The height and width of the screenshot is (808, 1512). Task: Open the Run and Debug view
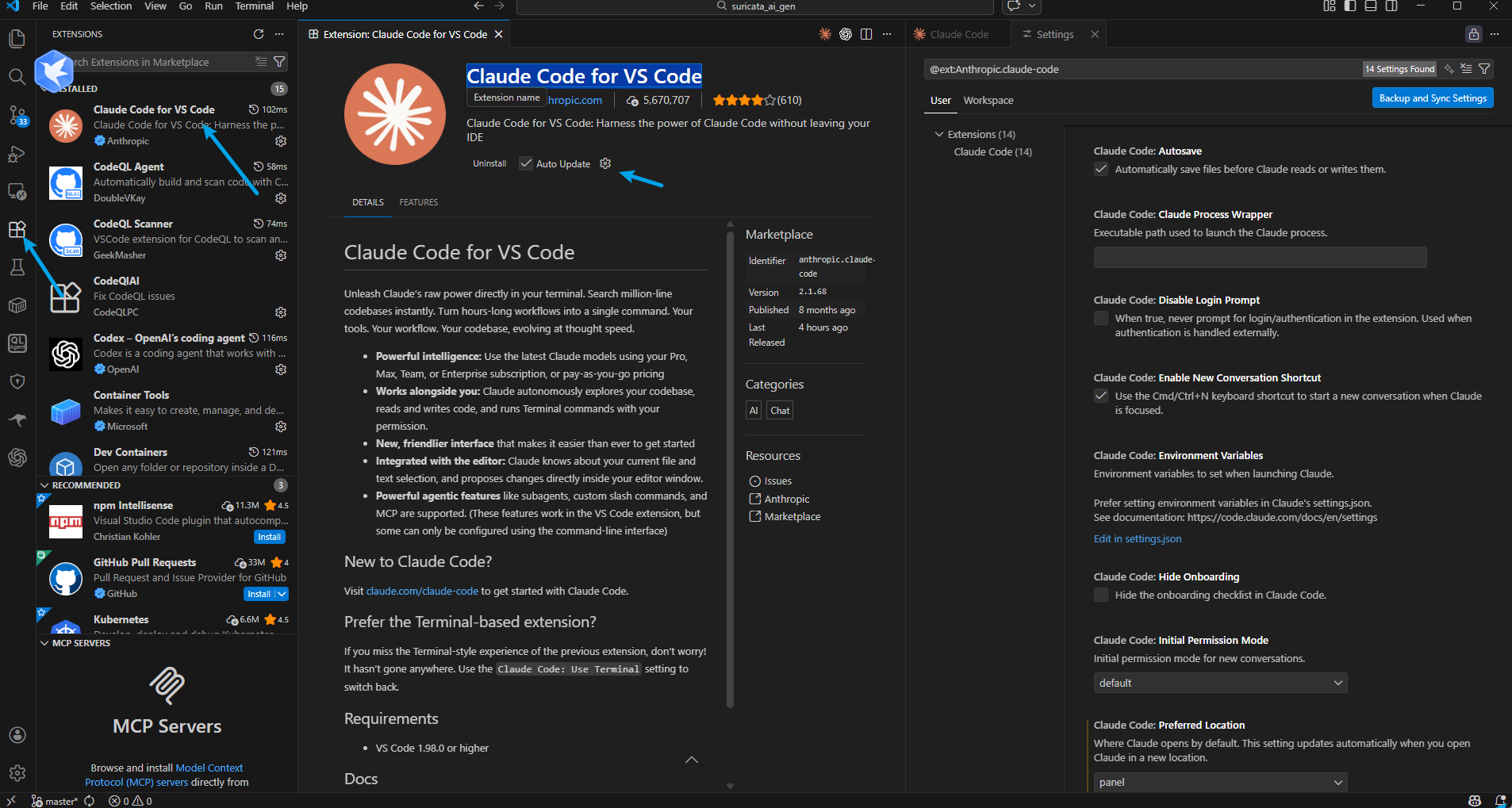point(17,153)
